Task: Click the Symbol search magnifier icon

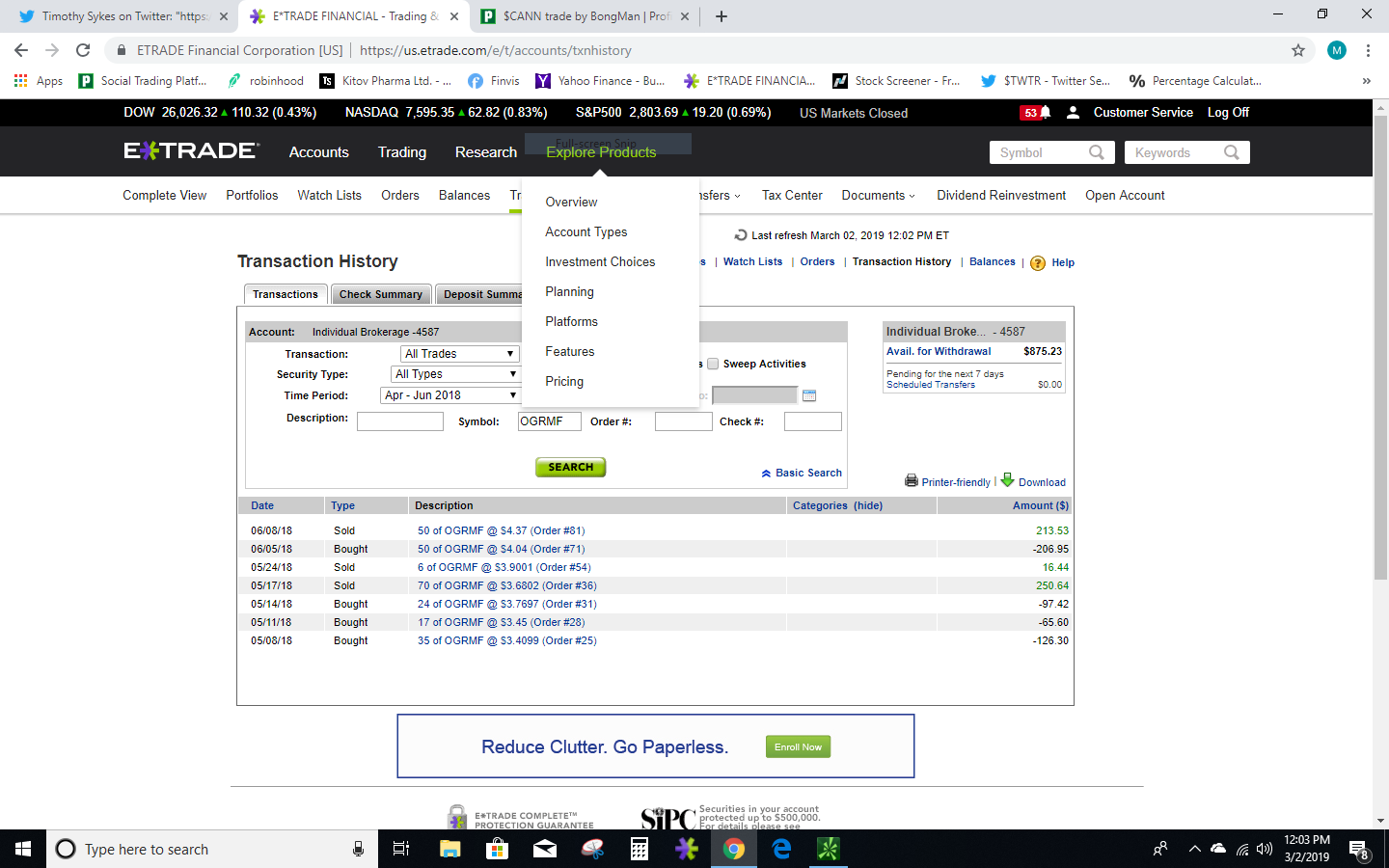Action: (1096, 152)
